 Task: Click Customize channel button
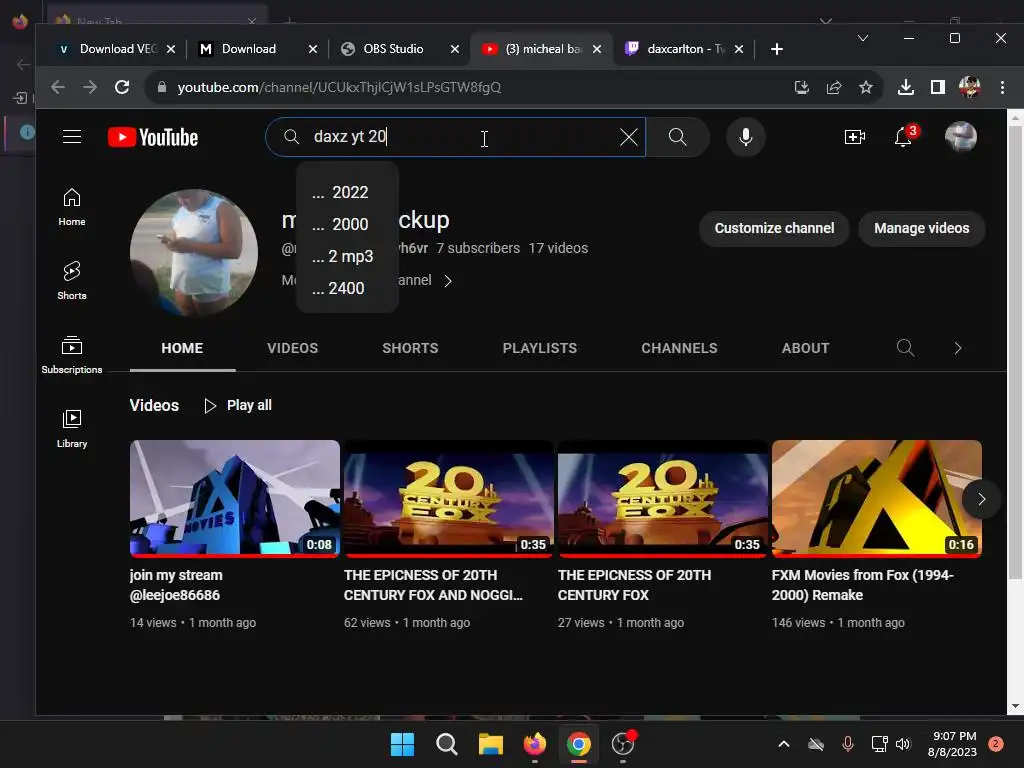click(774, 228)
